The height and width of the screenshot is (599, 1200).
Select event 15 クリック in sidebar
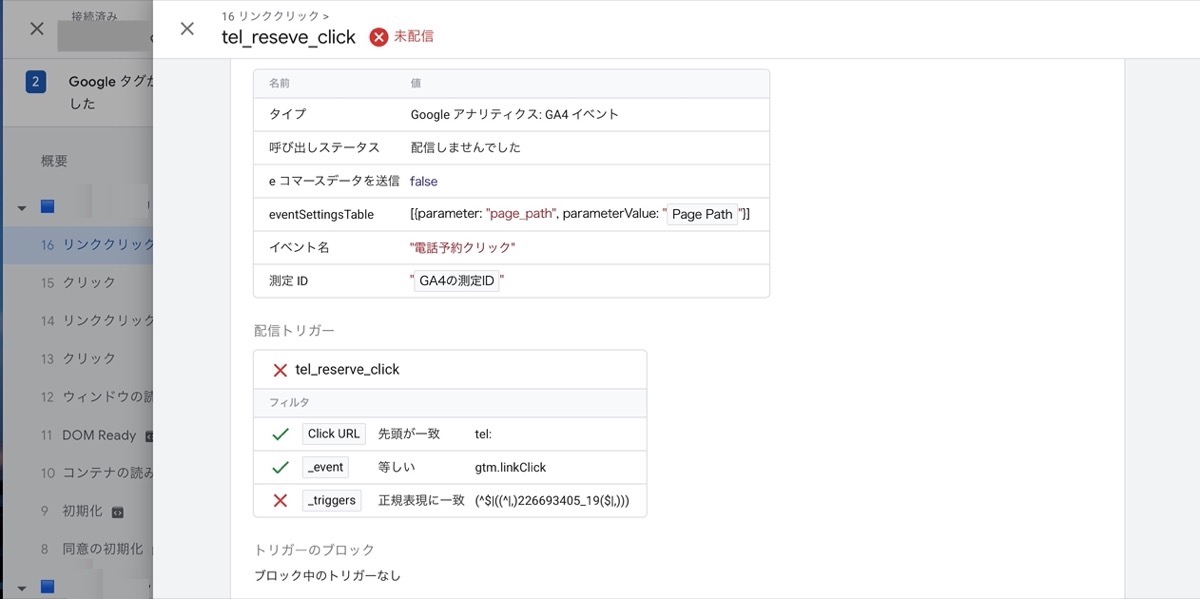point(90,283)
